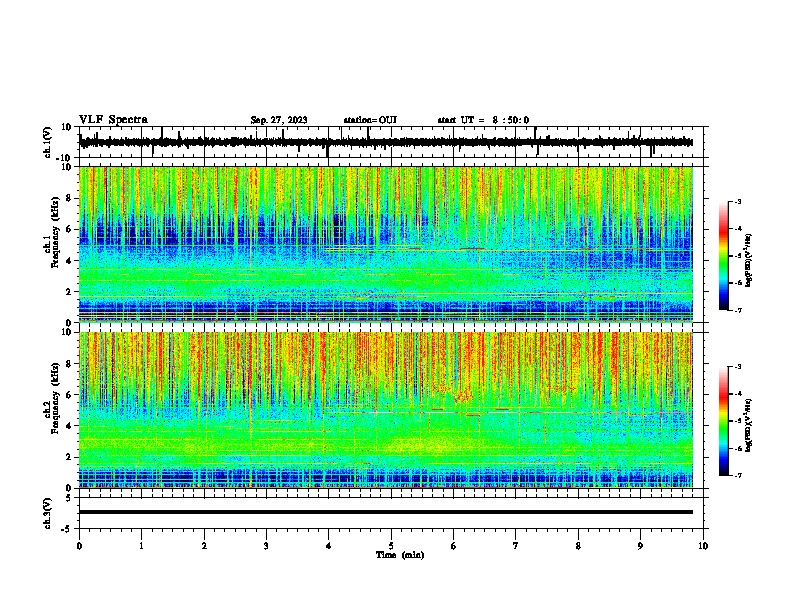The image size is (792, 612).
Task: Select the "start UT = 8 :50: 0" text
Action: point(483,120)
